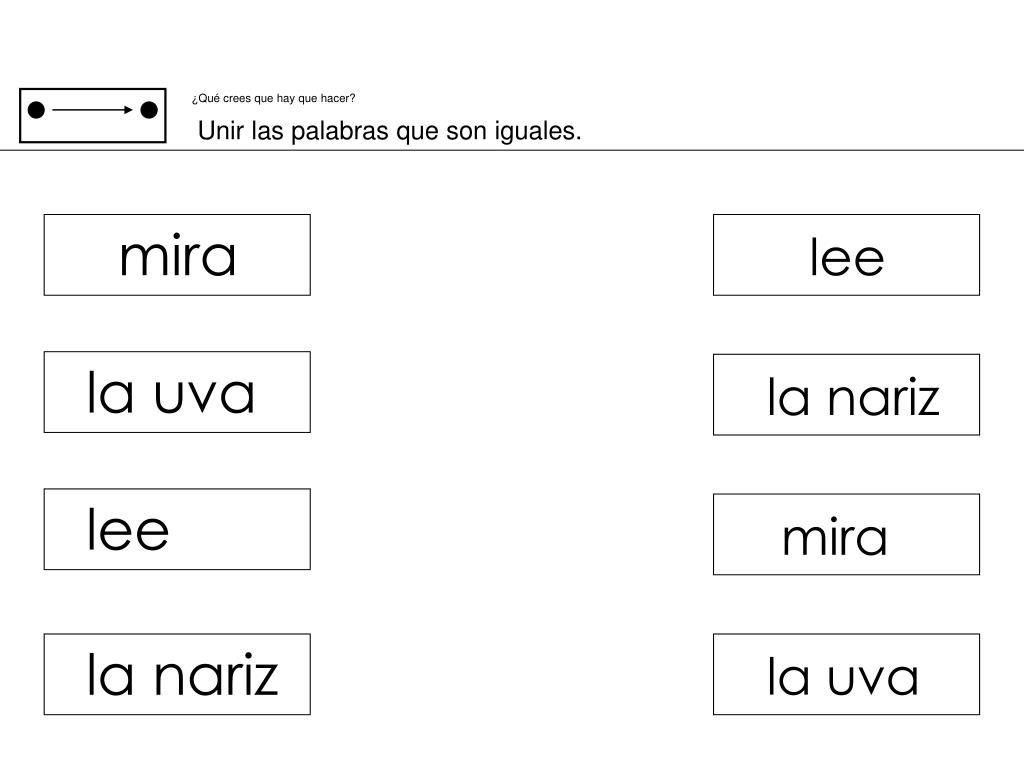
Task: Click the right-column "lee" word box
Action: (846, 255)
